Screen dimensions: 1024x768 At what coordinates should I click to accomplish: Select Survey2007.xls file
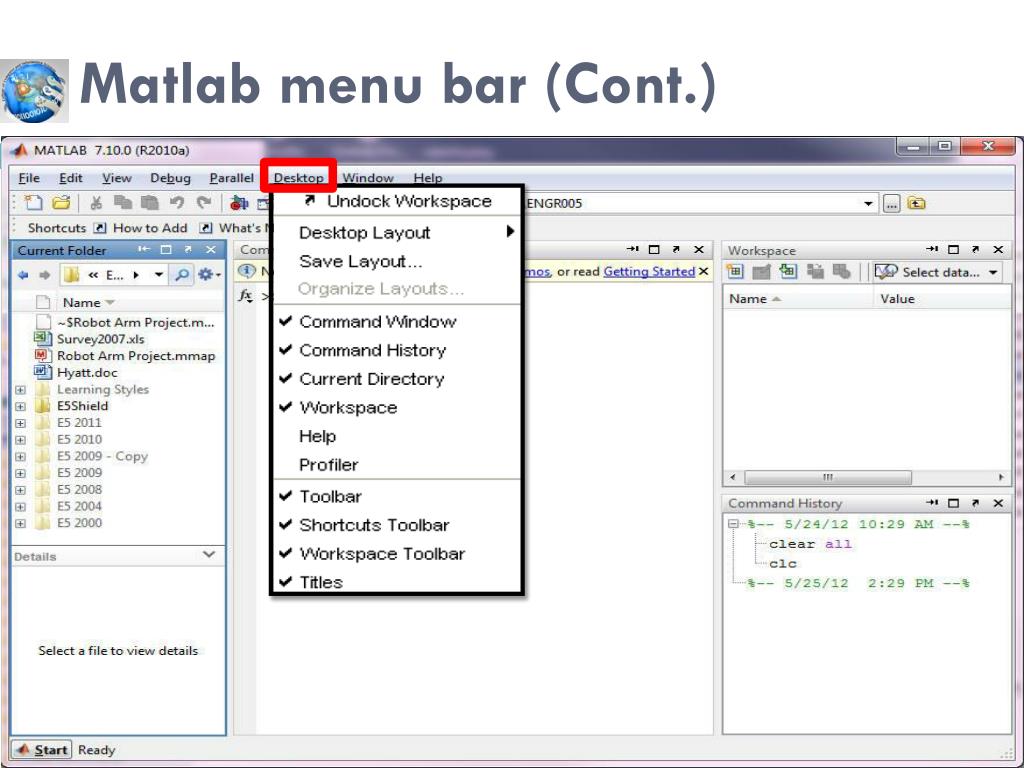(x=100, y=339)
